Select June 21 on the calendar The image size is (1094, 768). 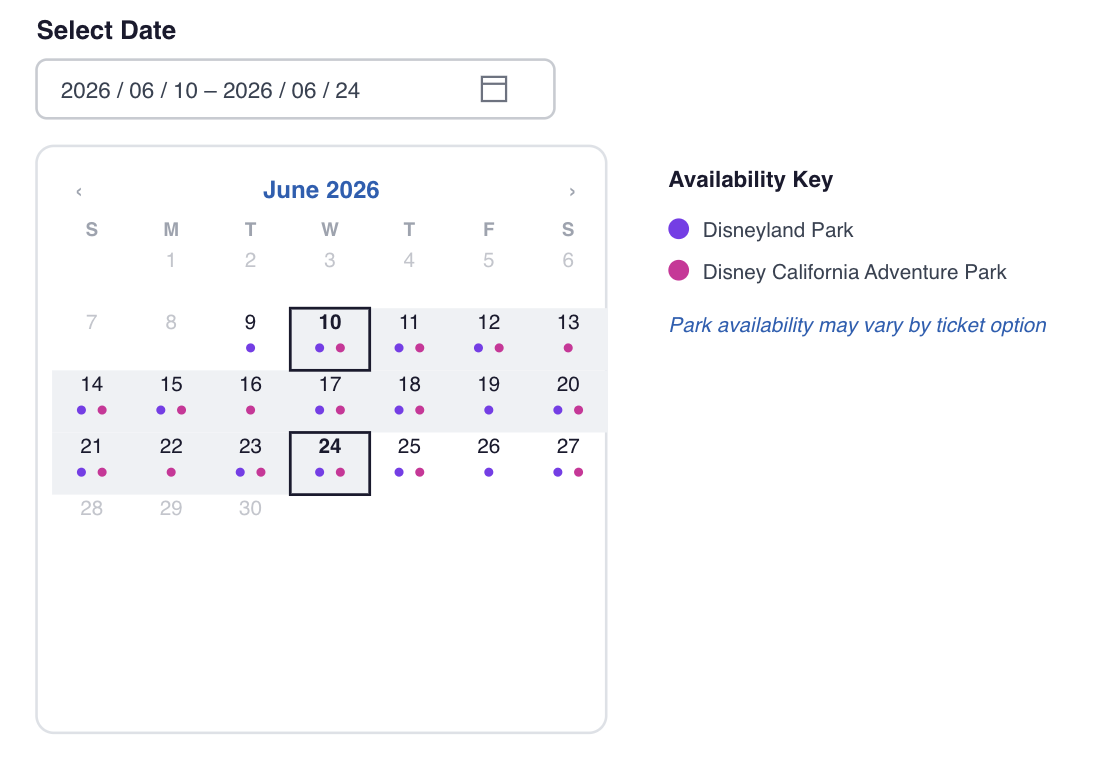(91, 463)
